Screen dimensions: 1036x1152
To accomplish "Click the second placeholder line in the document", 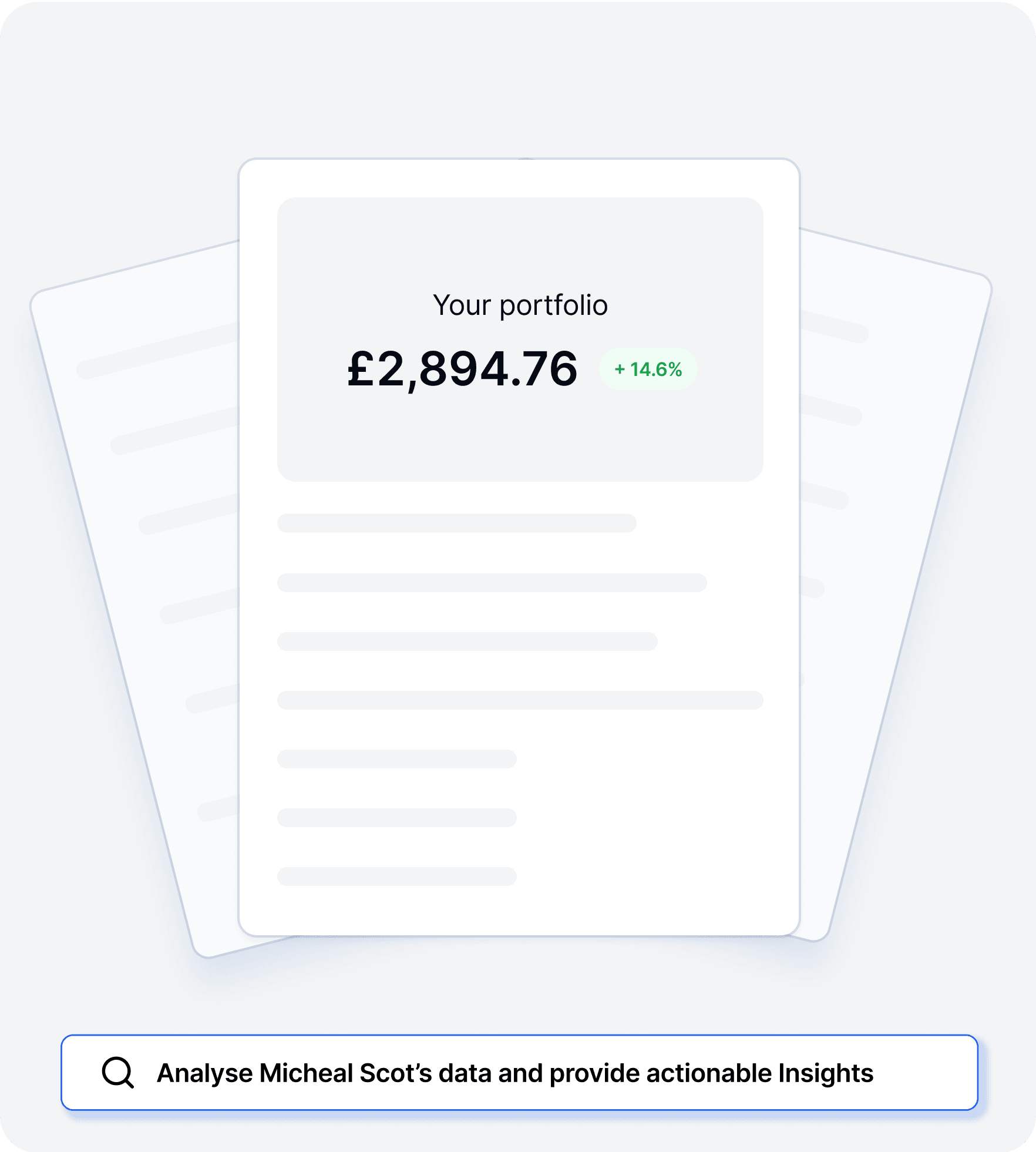I will tap(492, 582).
